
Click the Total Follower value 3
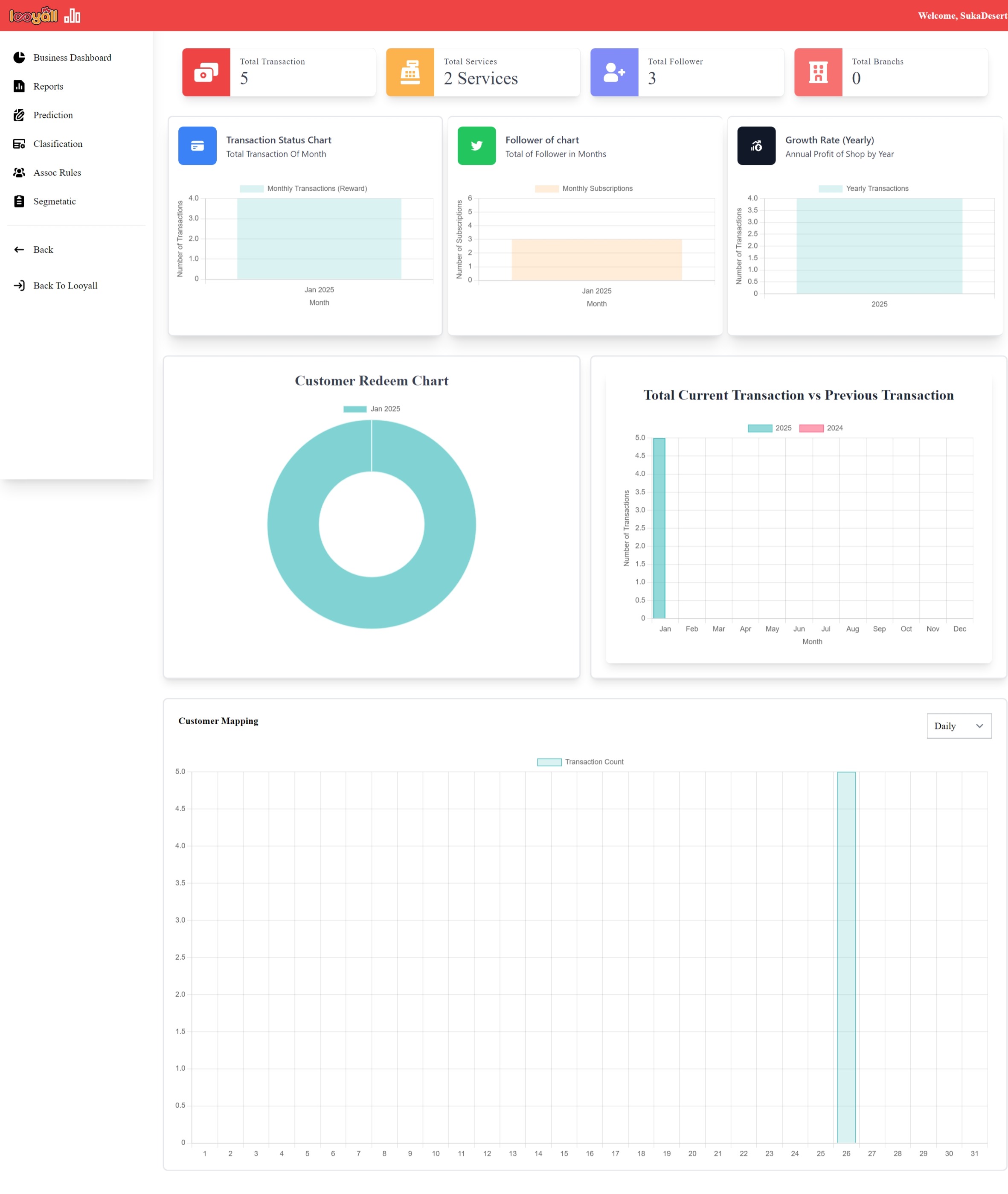(652, 78)
